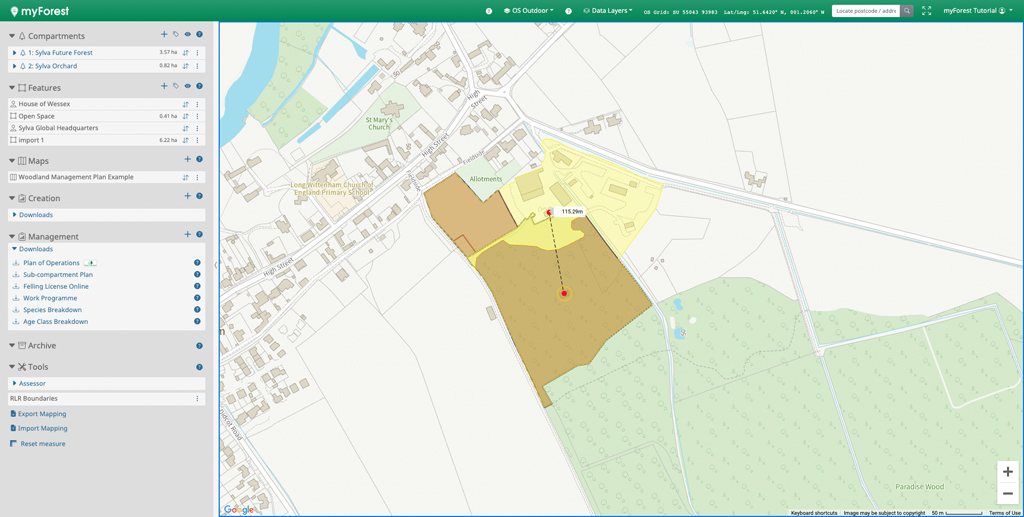Add a new compartment with plus icon
This screenshot has width=1024, height=517.
coord(164,35)
